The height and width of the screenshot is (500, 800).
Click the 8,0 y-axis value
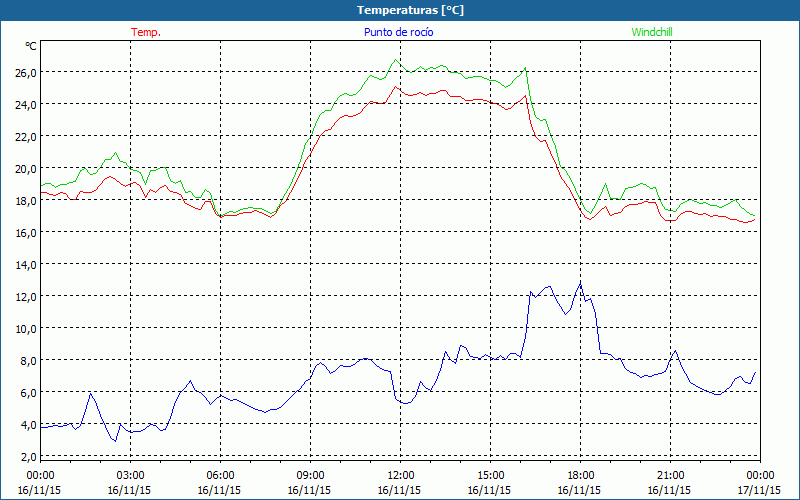[29, 361]
